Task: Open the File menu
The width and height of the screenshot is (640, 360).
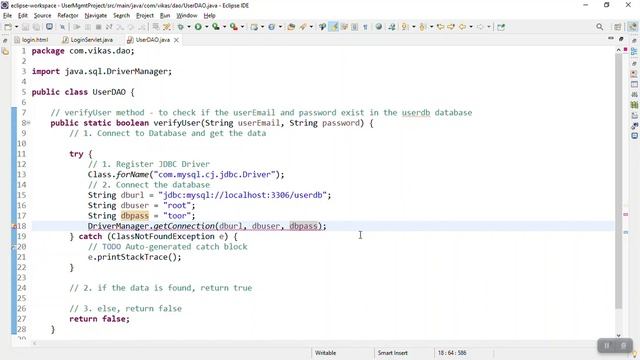Action: 7,16
